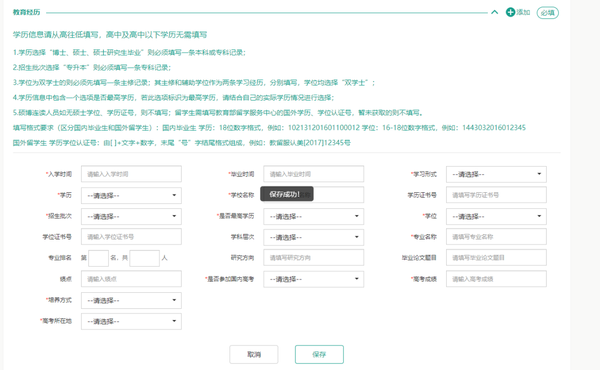Focus the 毕业时间 input field
This screenshot has width=600, height=370.
(x=313, y=174)
